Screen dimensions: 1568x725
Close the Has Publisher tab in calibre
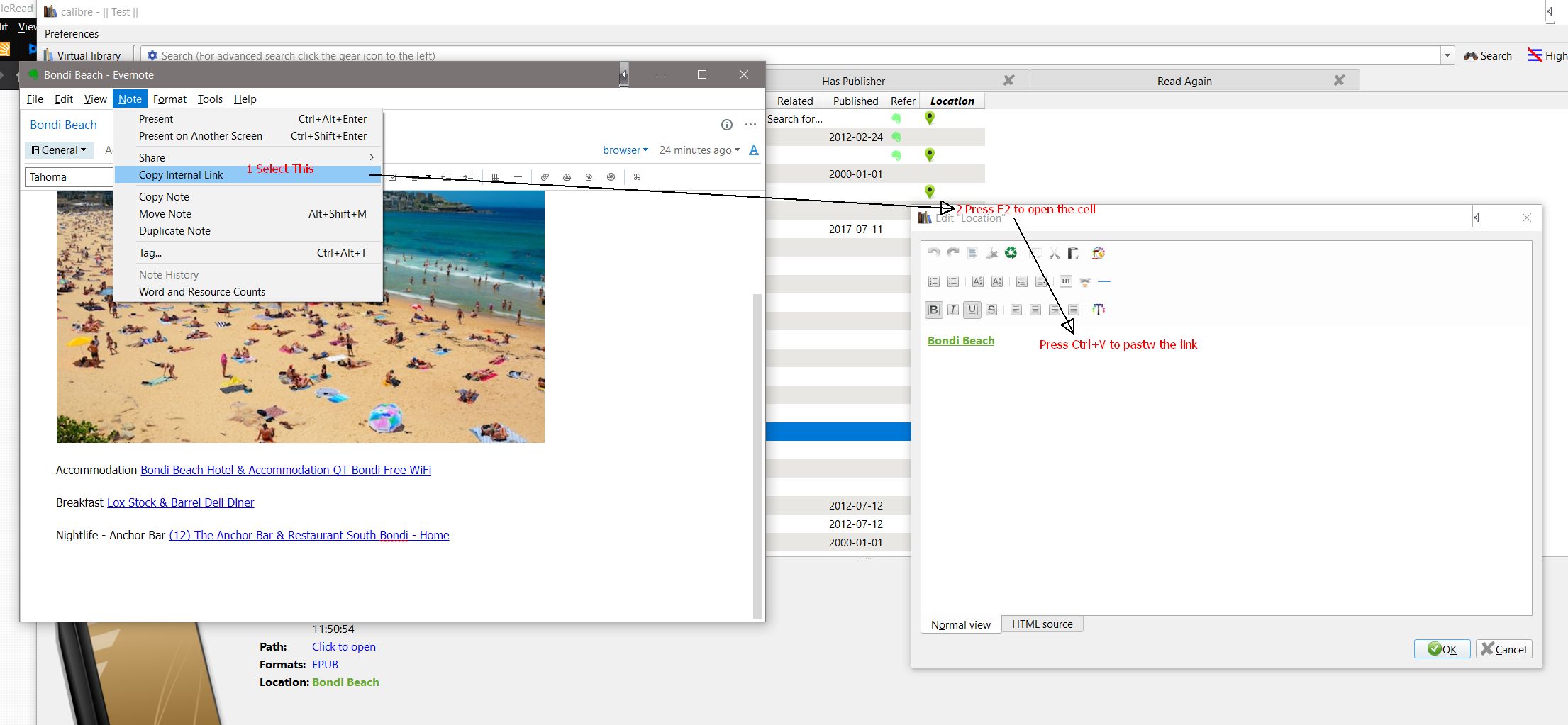1008,81
